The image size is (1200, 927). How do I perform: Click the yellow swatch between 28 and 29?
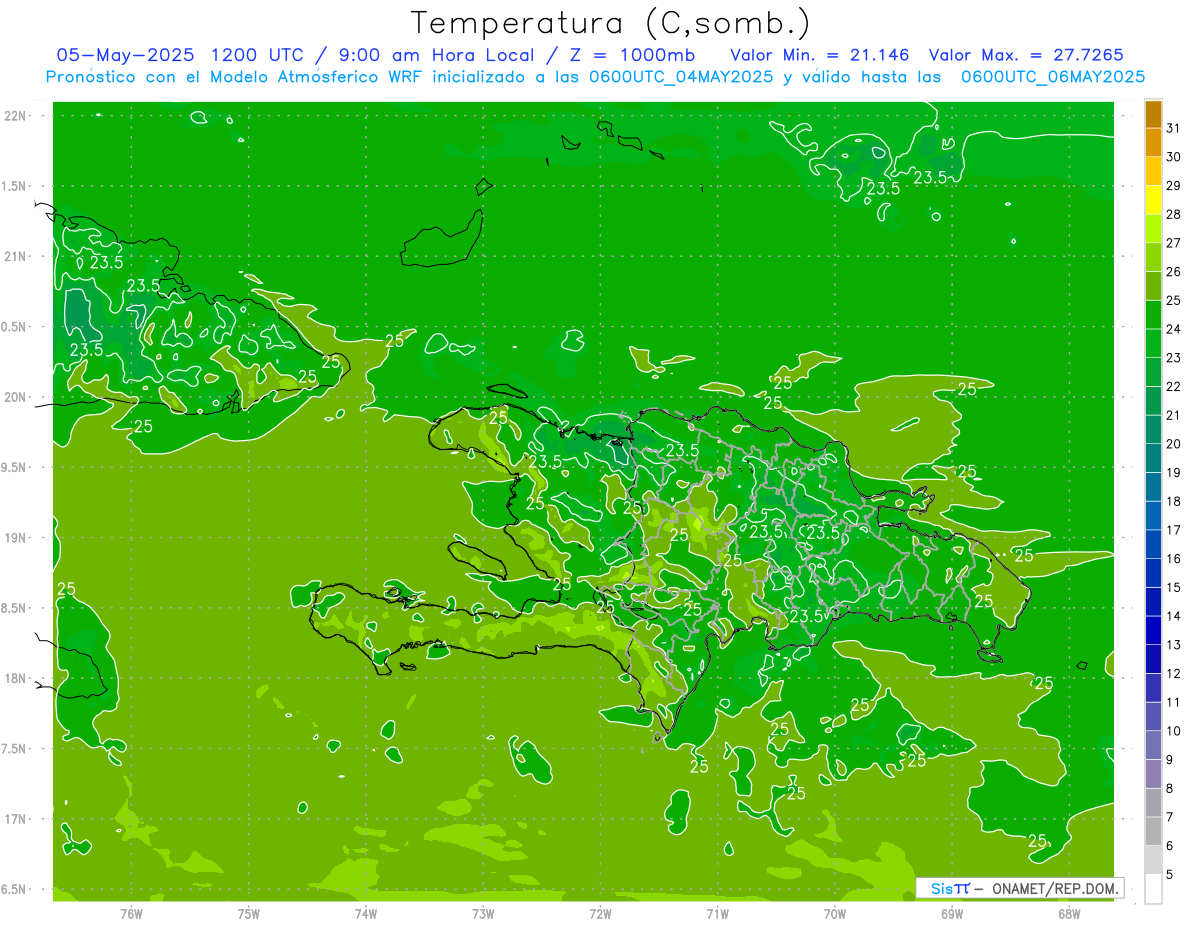click(1153, 201)
